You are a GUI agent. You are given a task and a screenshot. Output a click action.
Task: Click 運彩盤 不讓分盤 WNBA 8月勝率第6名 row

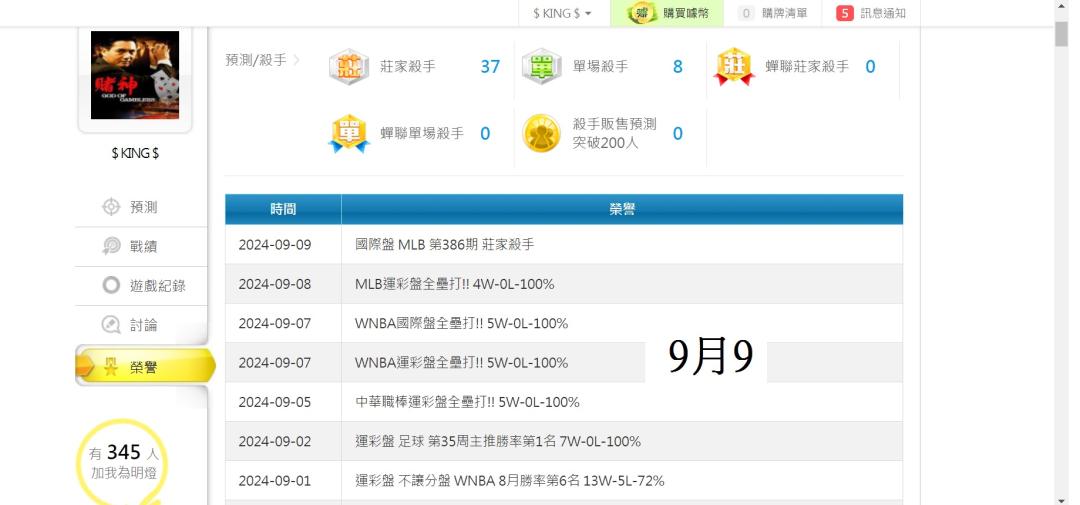click(x=564, y=480)
